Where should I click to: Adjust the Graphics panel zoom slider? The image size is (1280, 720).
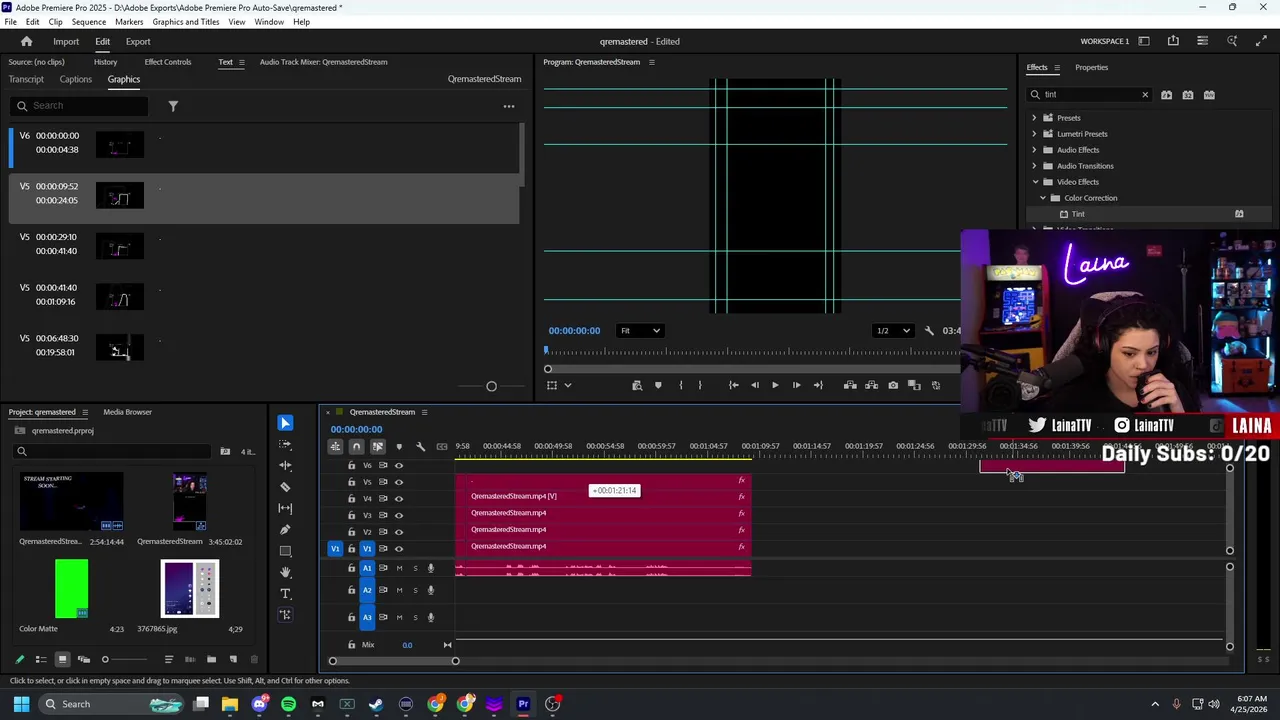(491, 386)
